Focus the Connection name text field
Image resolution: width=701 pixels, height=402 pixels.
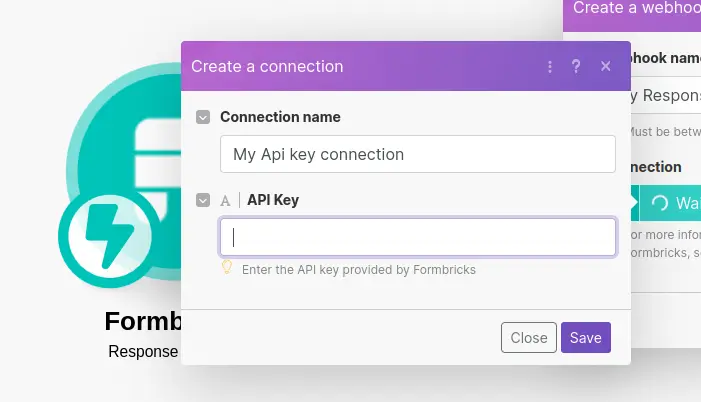(x=417, y=154)
